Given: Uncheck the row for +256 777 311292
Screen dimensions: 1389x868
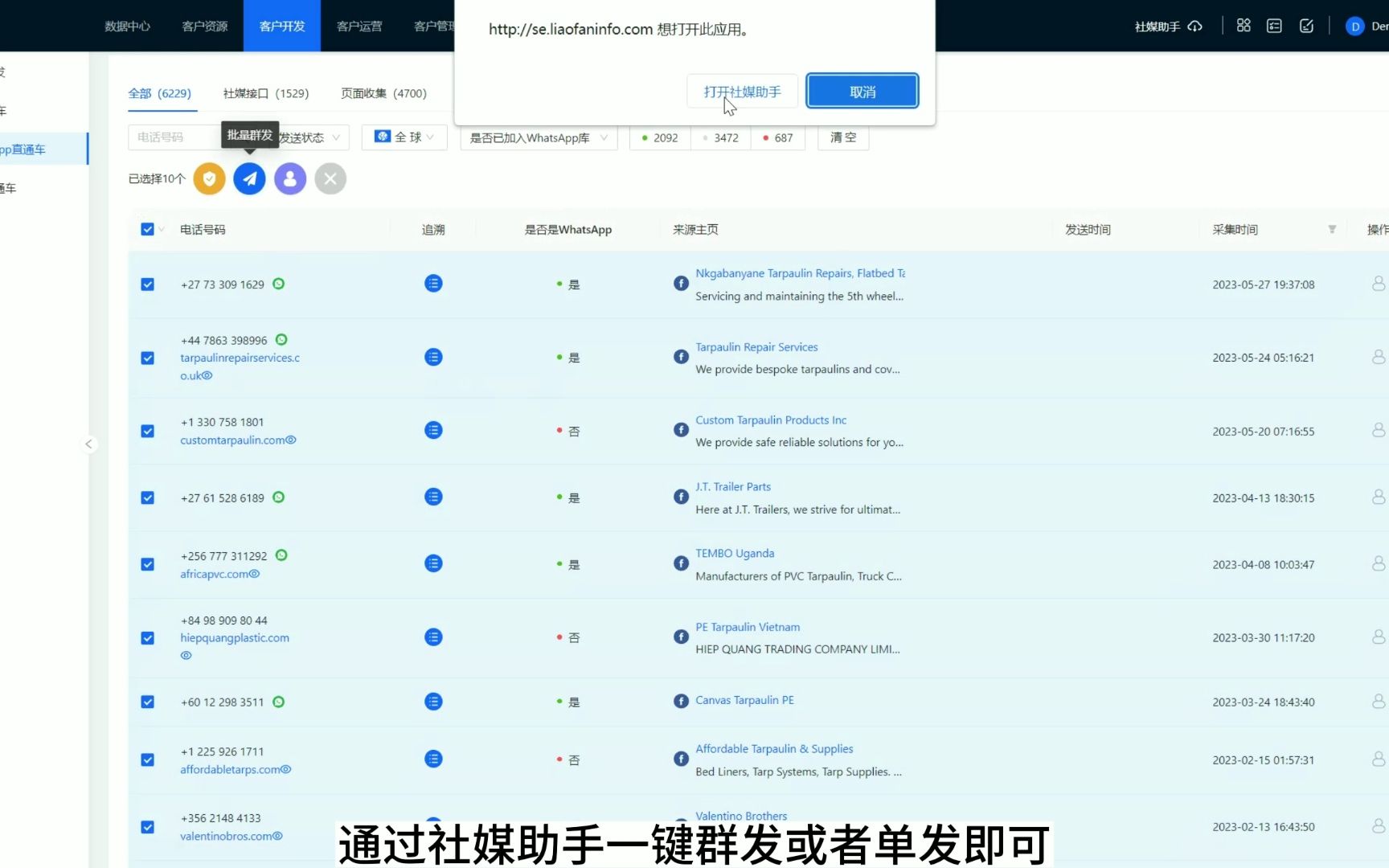Looking at the screenshot, I should click(x=147, y=564).
